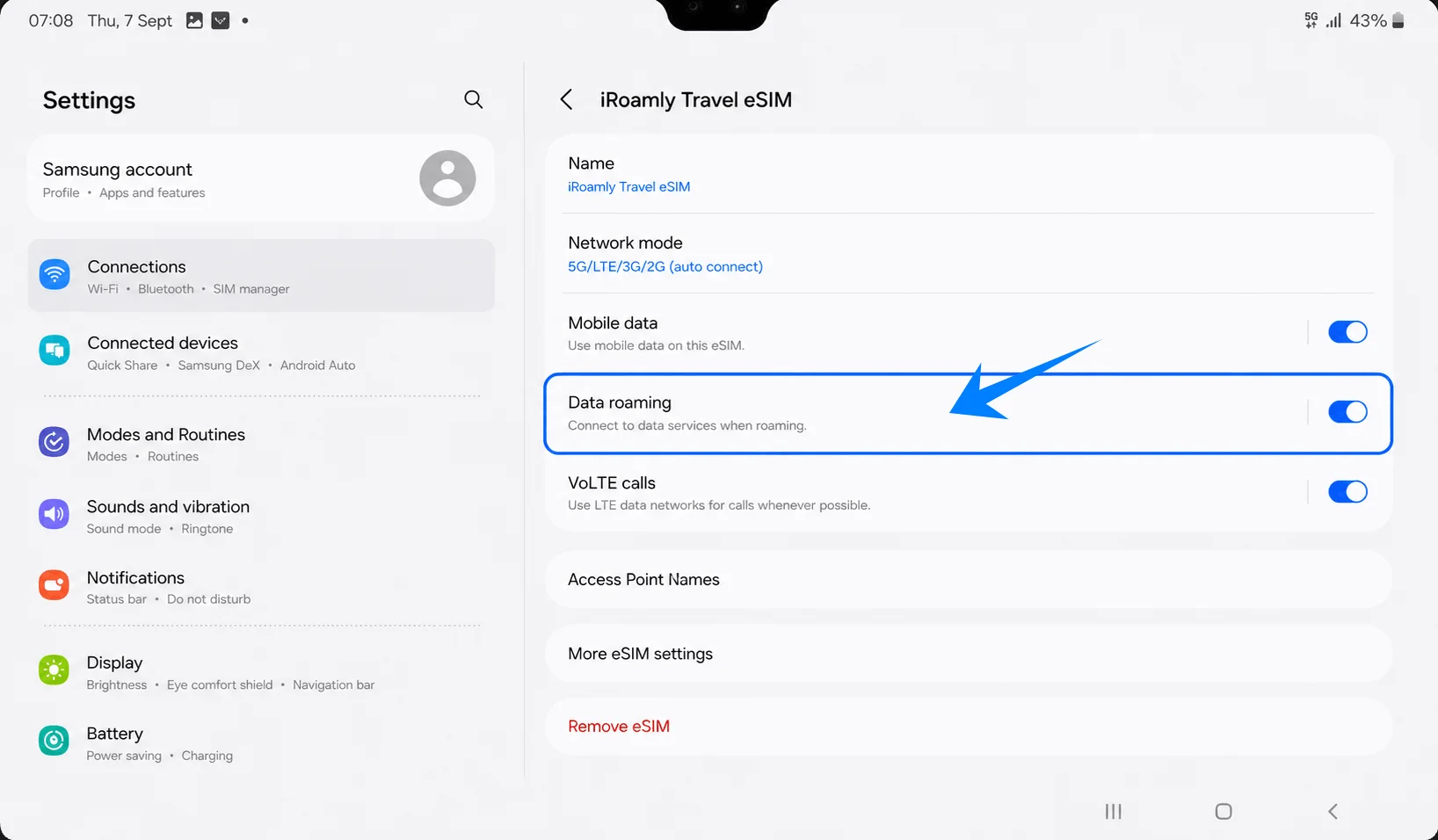Tap the Settings heading
This screenshot has height=840, width=1438.
[89, 100]
